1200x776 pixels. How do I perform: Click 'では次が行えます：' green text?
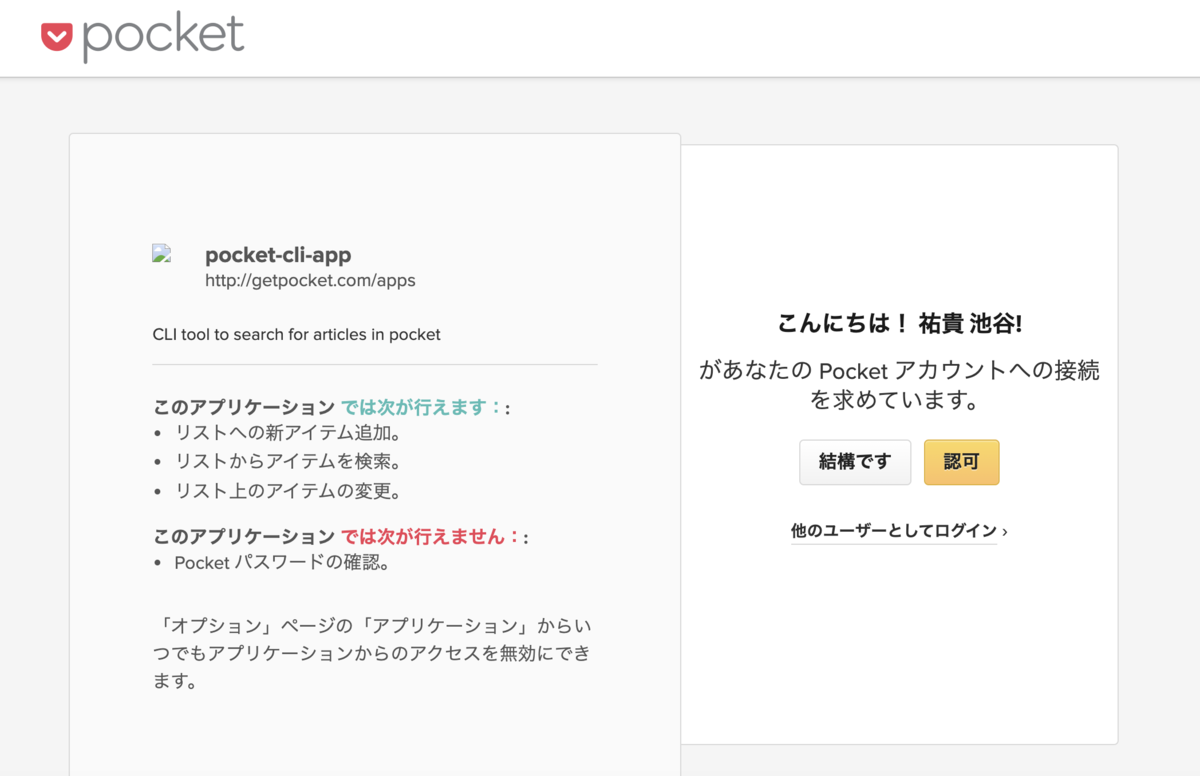421,407
